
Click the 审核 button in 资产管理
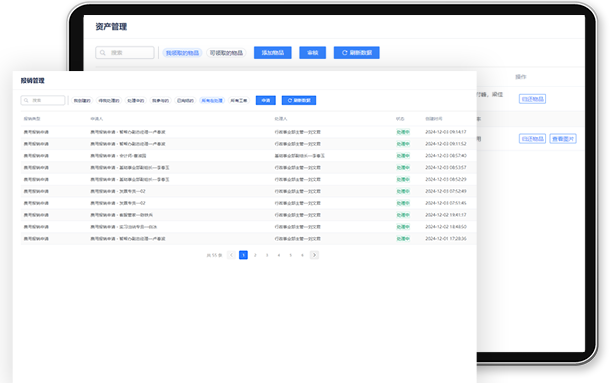(x=312, y=53)
